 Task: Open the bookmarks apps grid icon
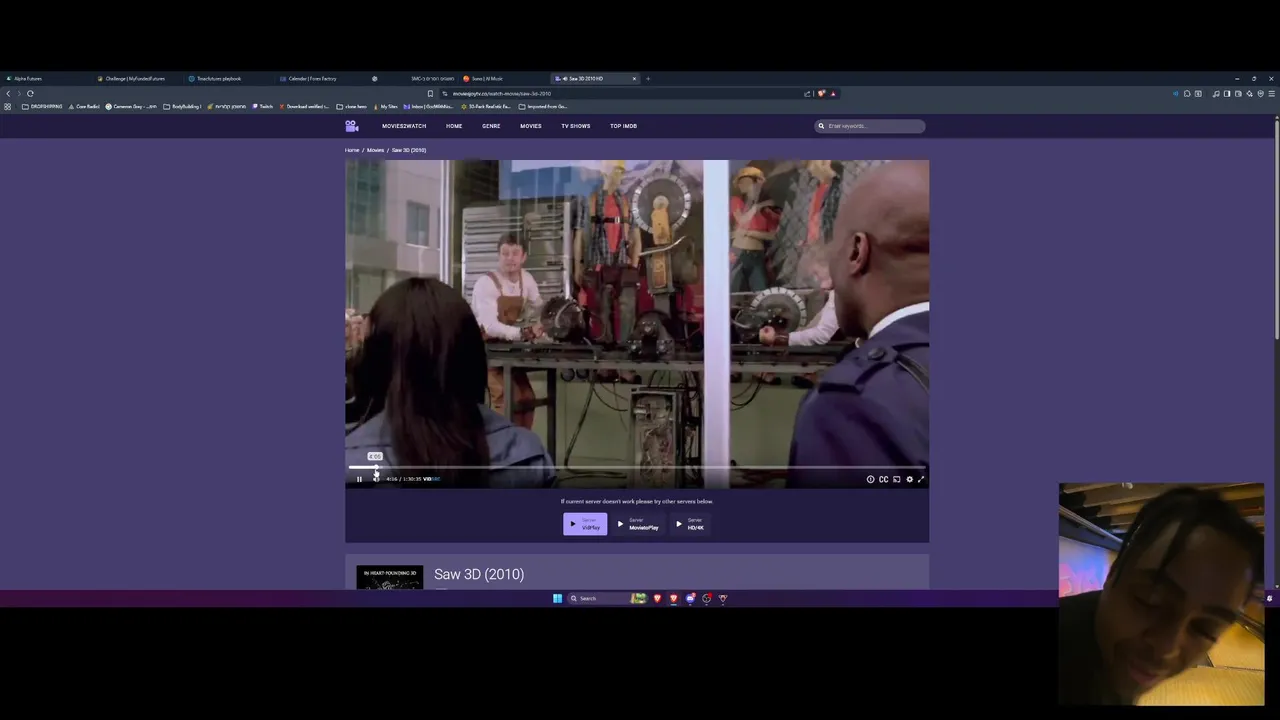pos(8,106)
